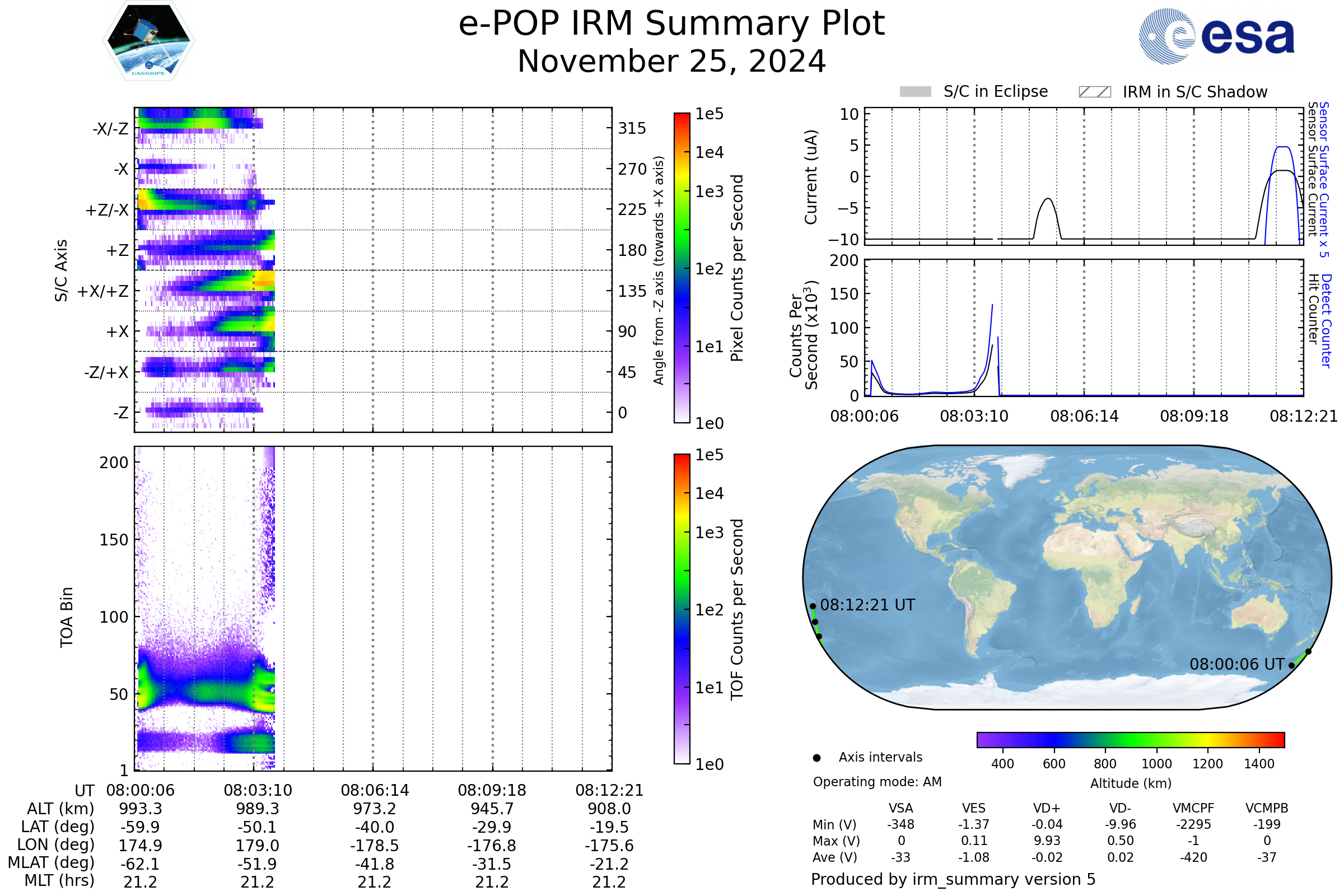The width and height of the screenshot is (1344, 896).
Task: Click the CASSIOPE satellite mission logo
Action: (x=148, y=41)
